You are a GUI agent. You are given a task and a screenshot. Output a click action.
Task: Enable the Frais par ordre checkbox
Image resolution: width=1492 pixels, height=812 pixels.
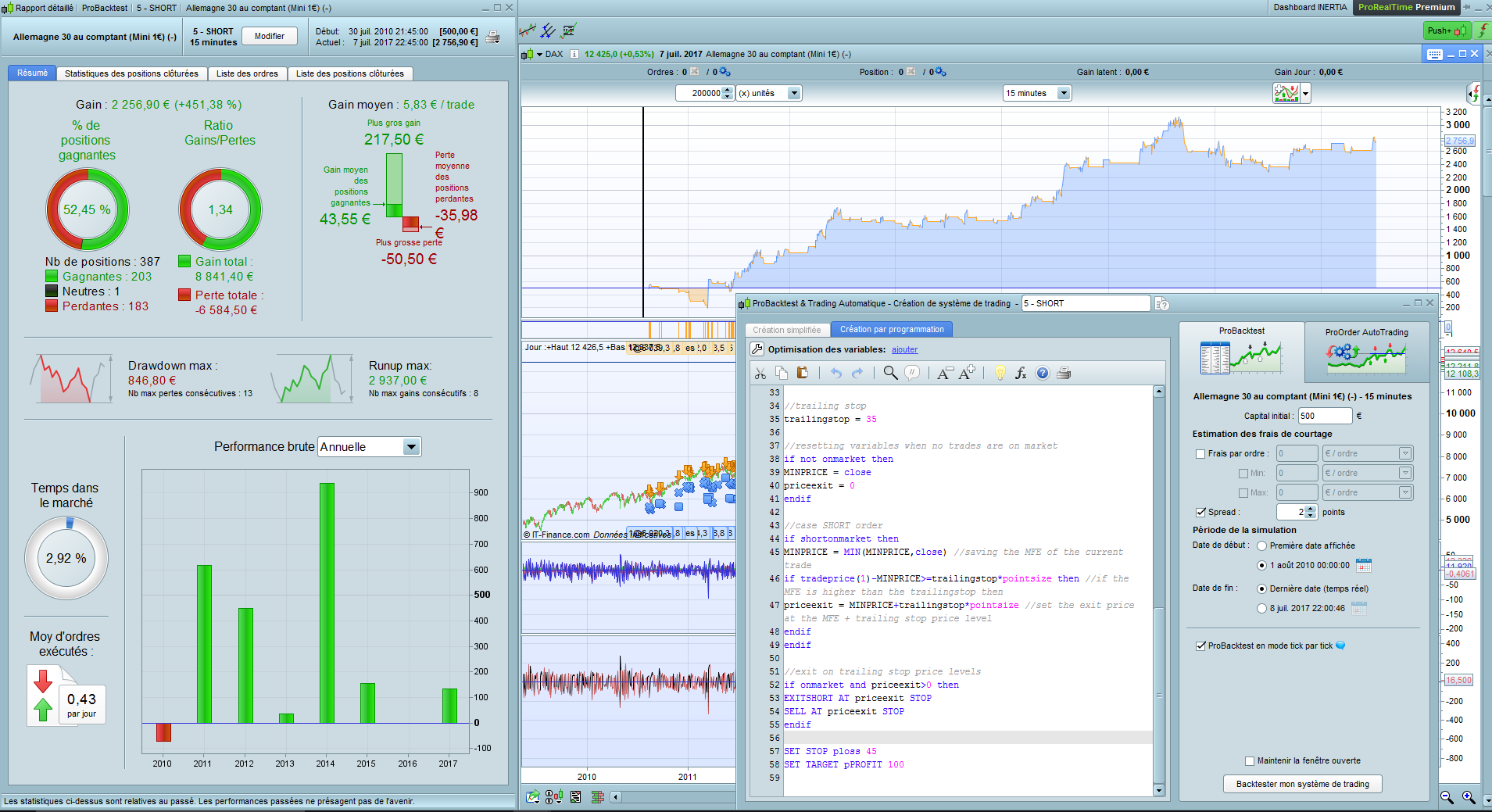(x=1200, y=454)
